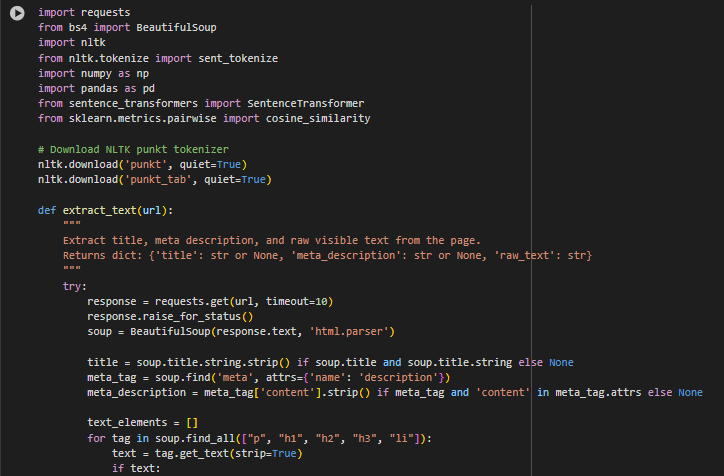
Task: Click 'response.raise_for_status()' line
Action: 170,317
